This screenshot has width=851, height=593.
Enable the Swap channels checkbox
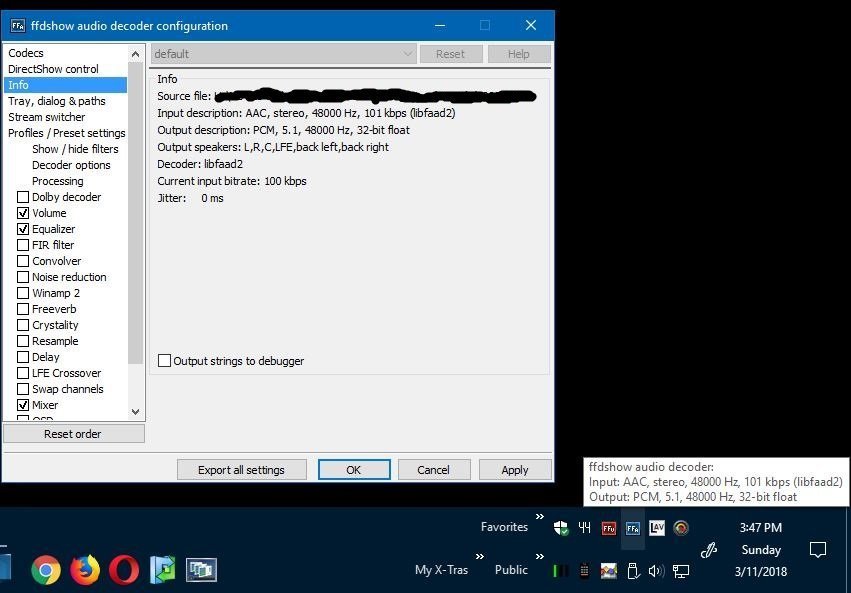click(23, 389)
